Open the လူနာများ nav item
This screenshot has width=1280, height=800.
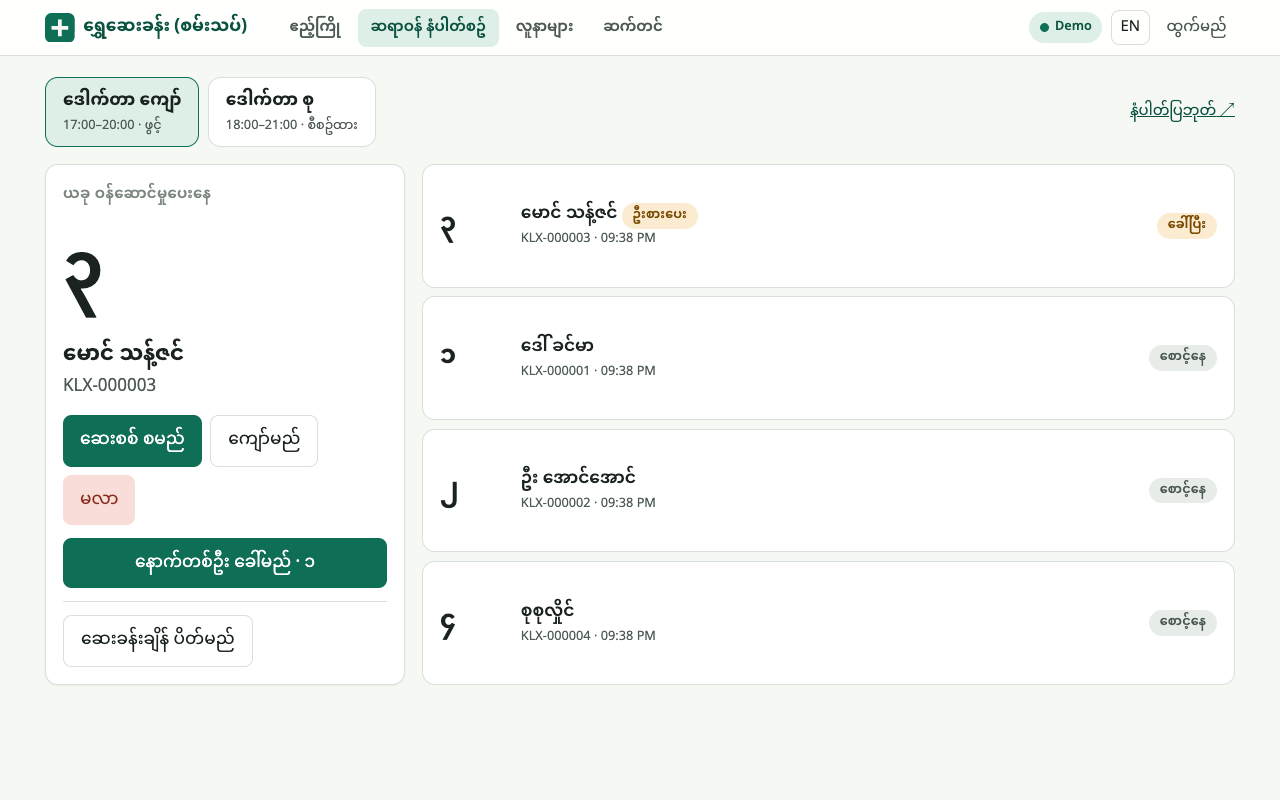pos(544,28)
